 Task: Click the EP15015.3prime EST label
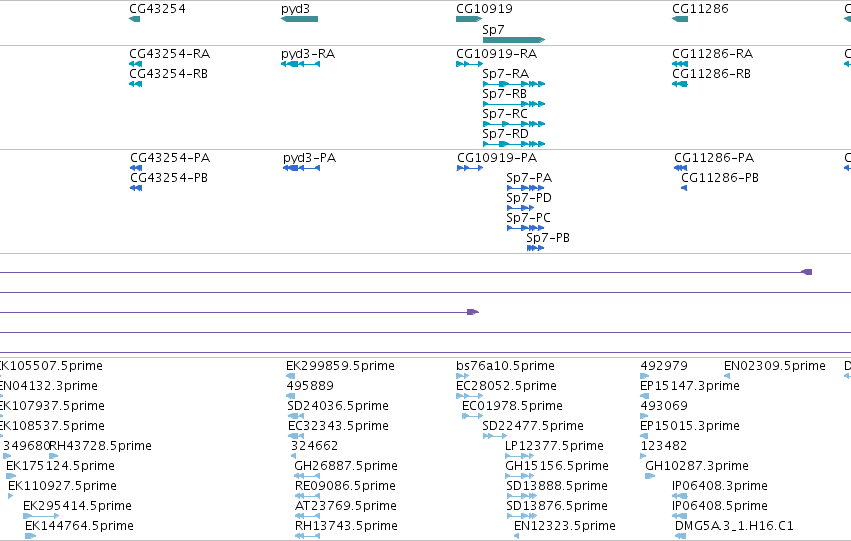pos(690,426)
